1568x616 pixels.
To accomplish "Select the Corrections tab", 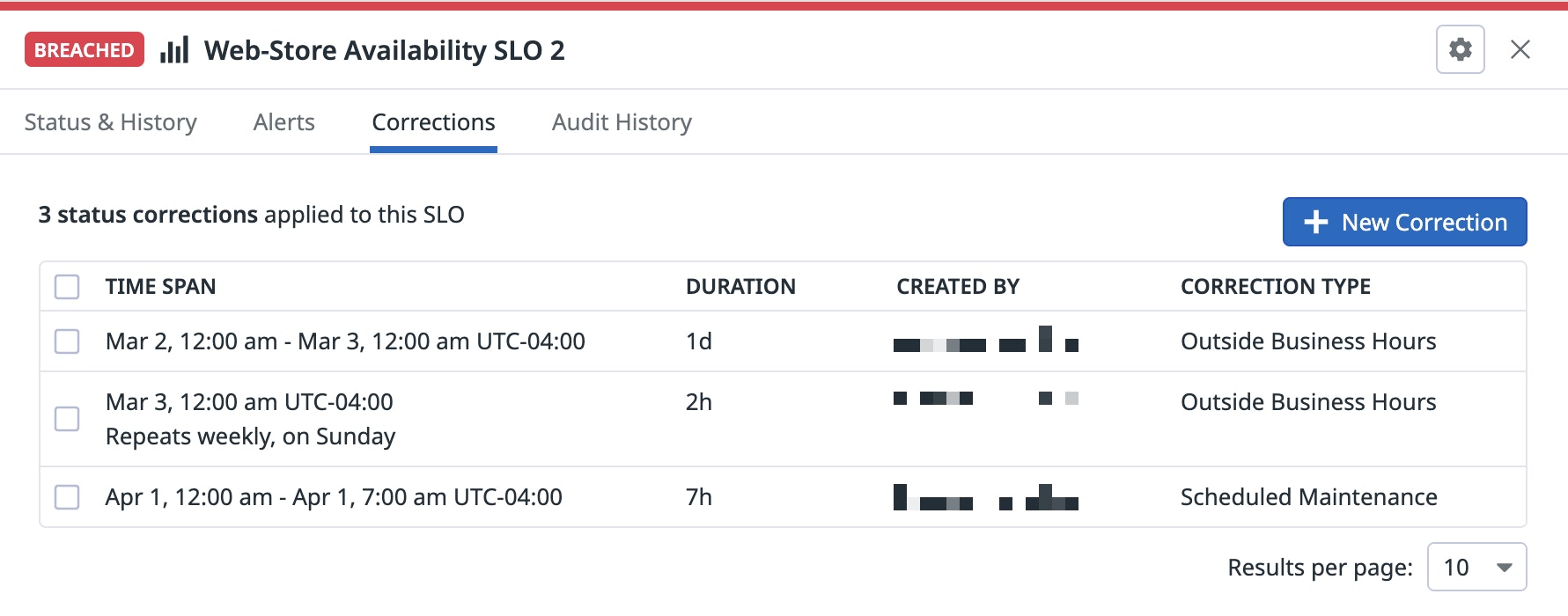I will point(433,122).
